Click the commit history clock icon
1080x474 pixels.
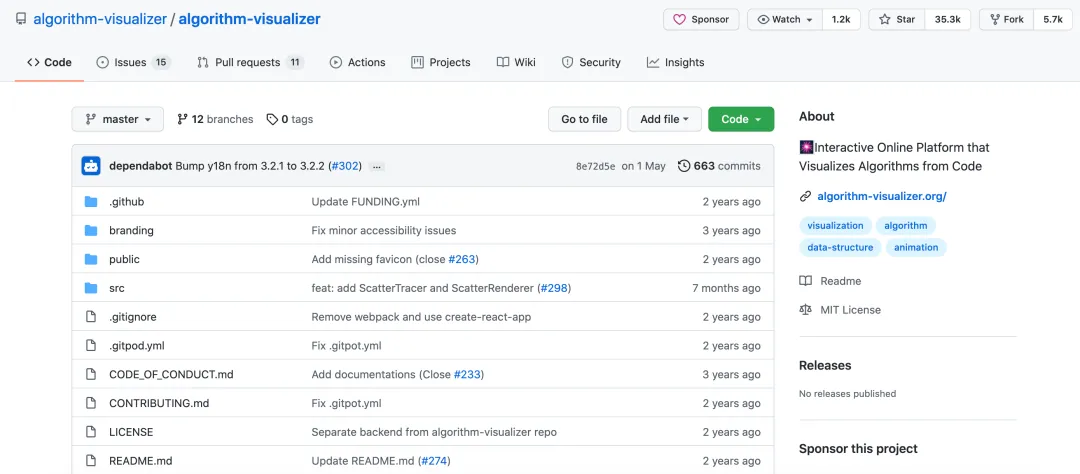[x=684, y=166]
